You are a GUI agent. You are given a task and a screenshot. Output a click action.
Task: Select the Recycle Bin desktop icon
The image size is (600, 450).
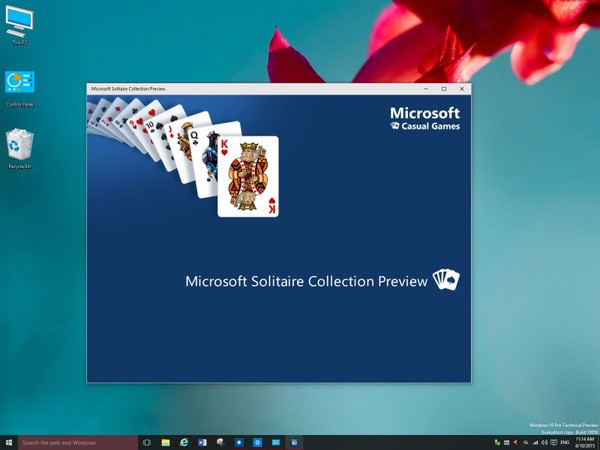click(x=20, y=148)
